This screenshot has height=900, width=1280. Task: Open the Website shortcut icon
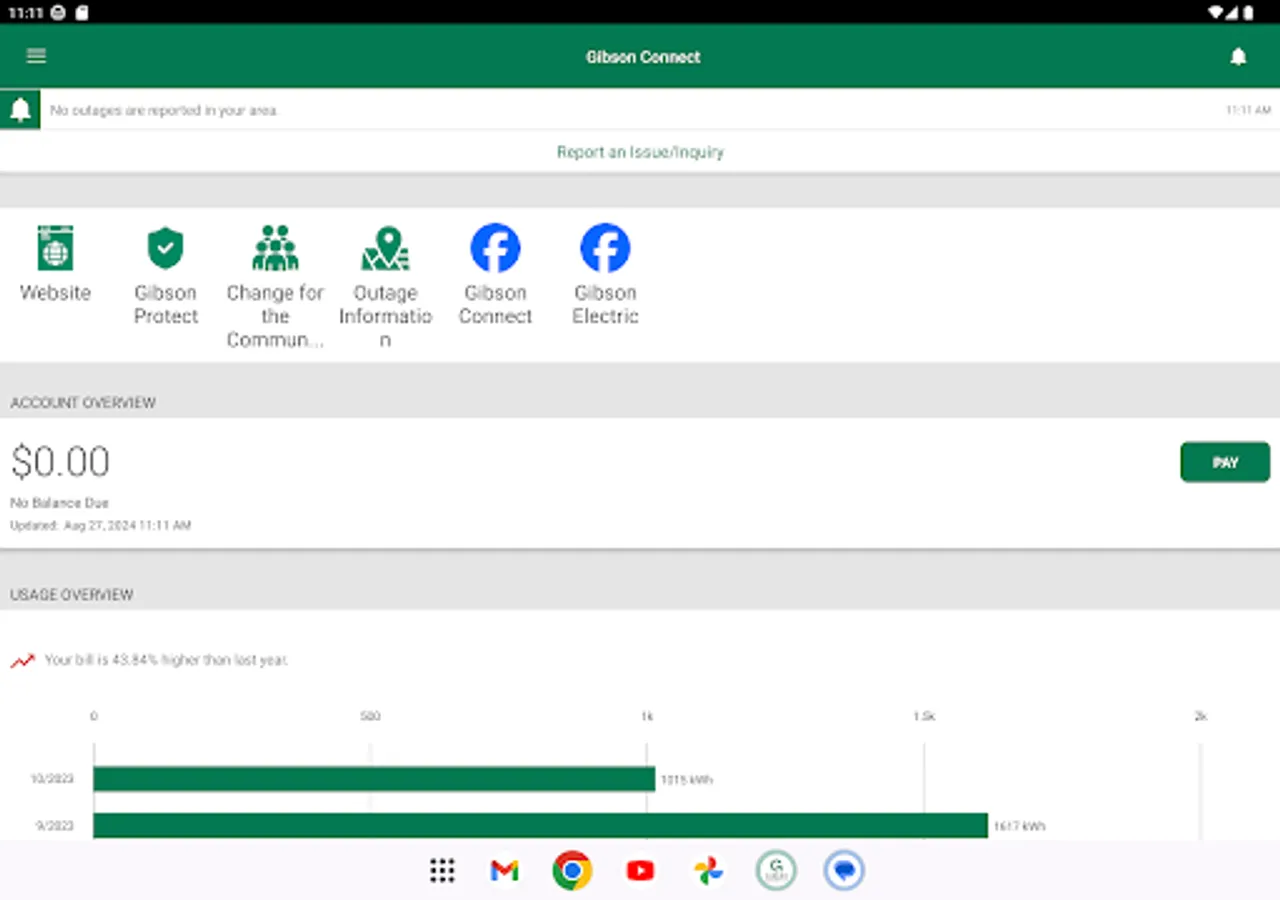[x=55, y=248]
